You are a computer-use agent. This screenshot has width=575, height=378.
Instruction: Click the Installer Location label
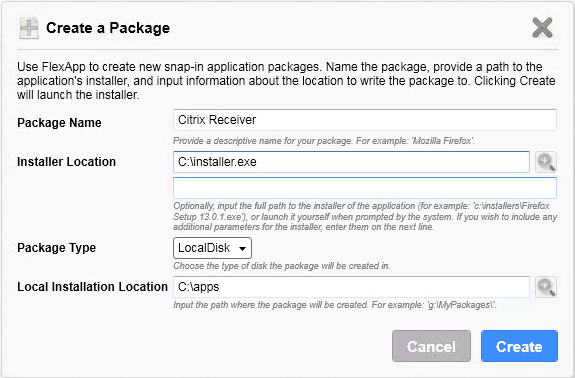(x=66, y=162)
